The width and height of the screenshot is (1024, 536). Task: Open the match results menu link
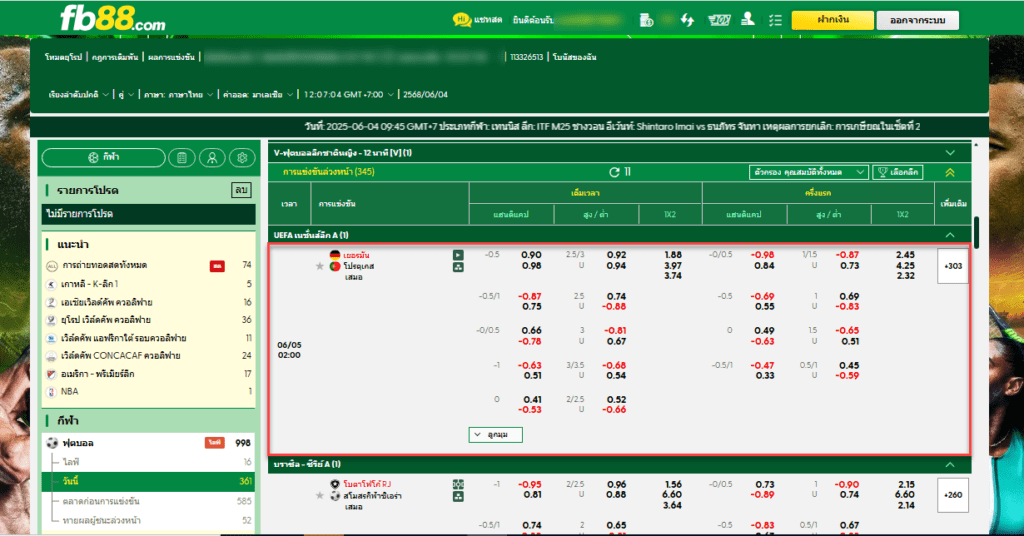point(171,57)
